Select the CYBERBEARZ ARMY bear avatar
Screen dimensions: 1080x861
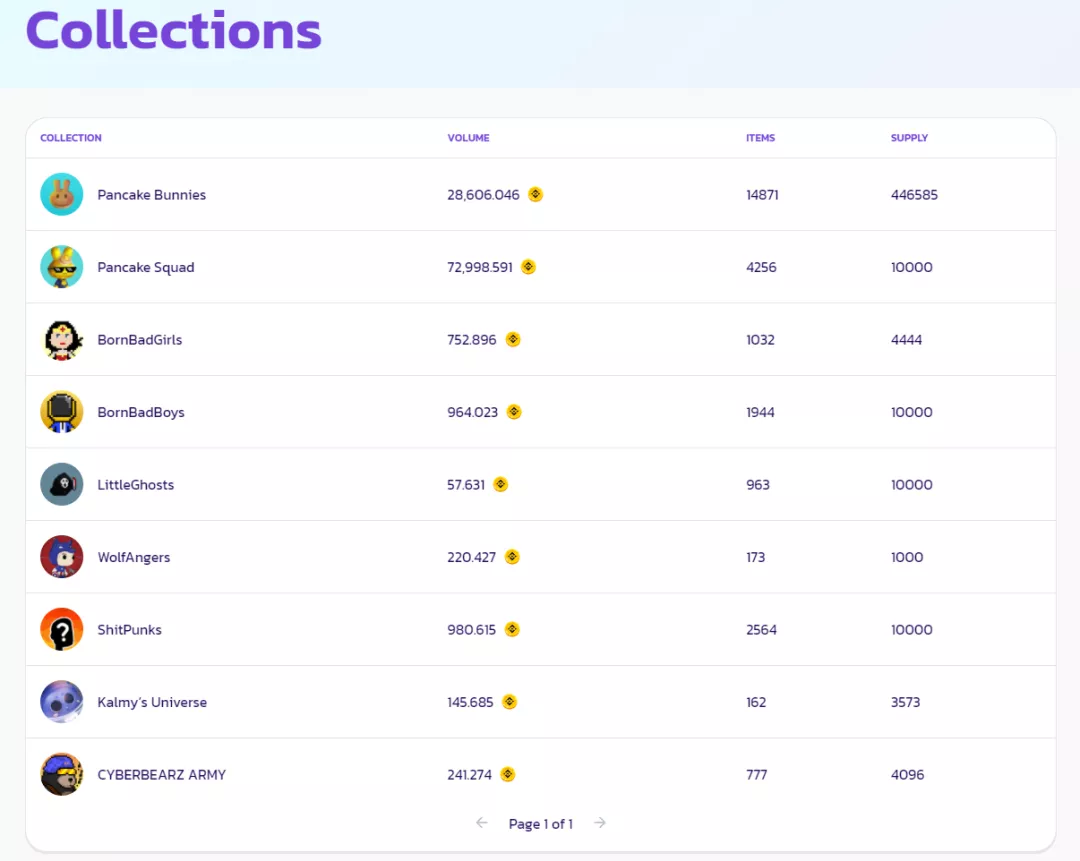coord(61,774)
